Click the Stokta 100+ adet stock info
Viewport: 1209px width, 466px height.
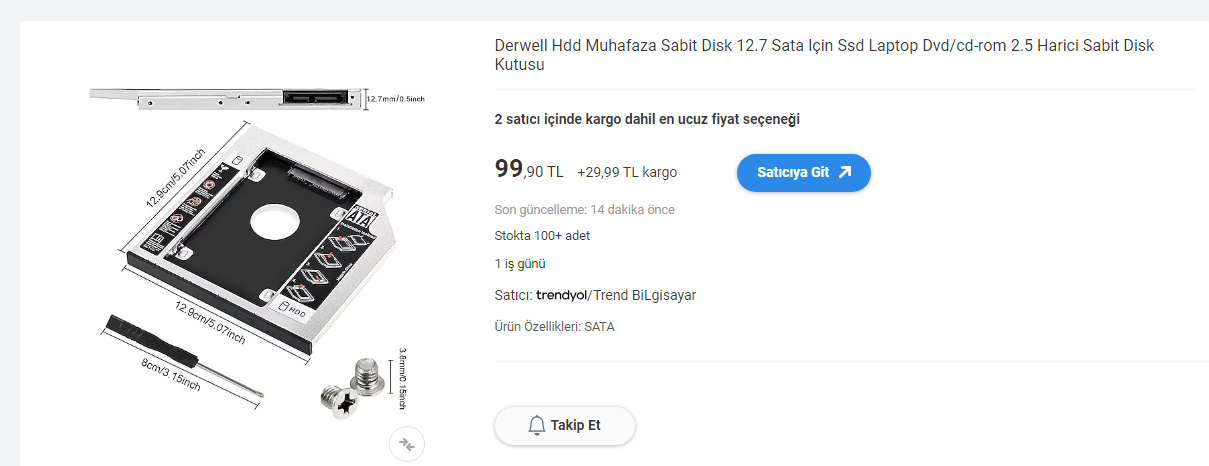point(542,236)
